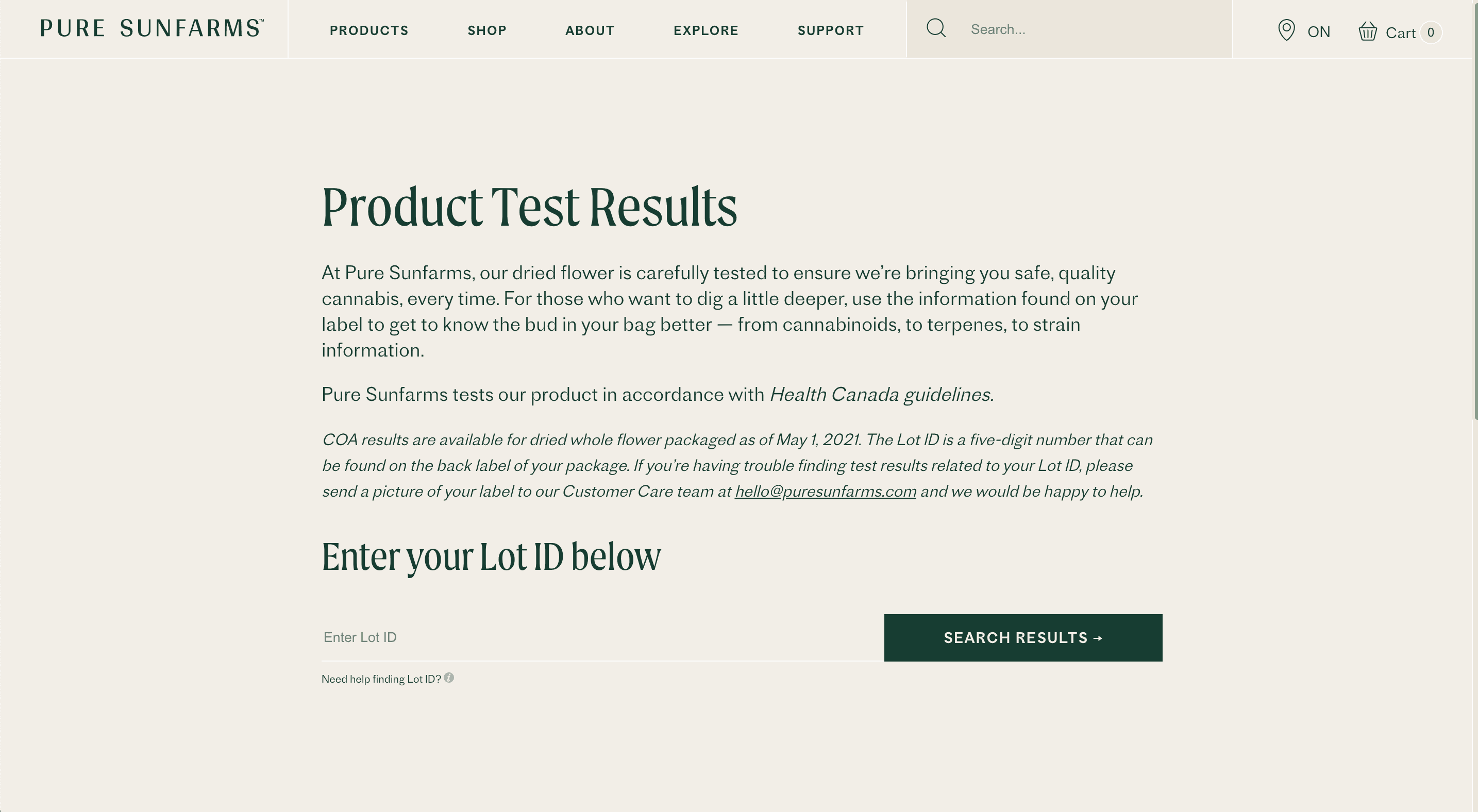Open the Support menu
The height and width of the screenshot is (812, 1478).
coord(831,30)
